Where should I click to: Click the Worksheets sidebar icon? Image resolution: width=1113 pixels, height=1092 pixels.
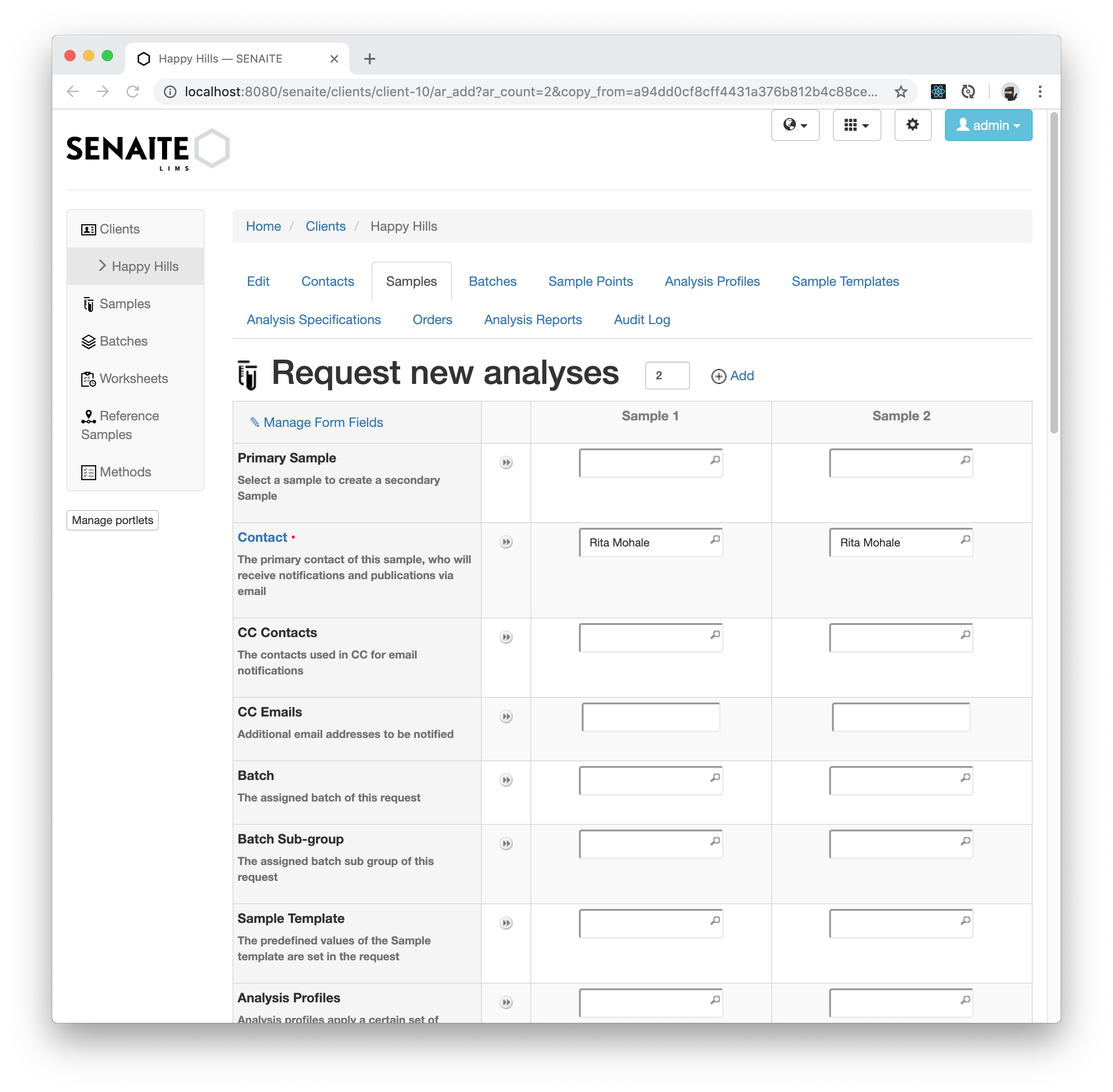click(x=88, y=378)
